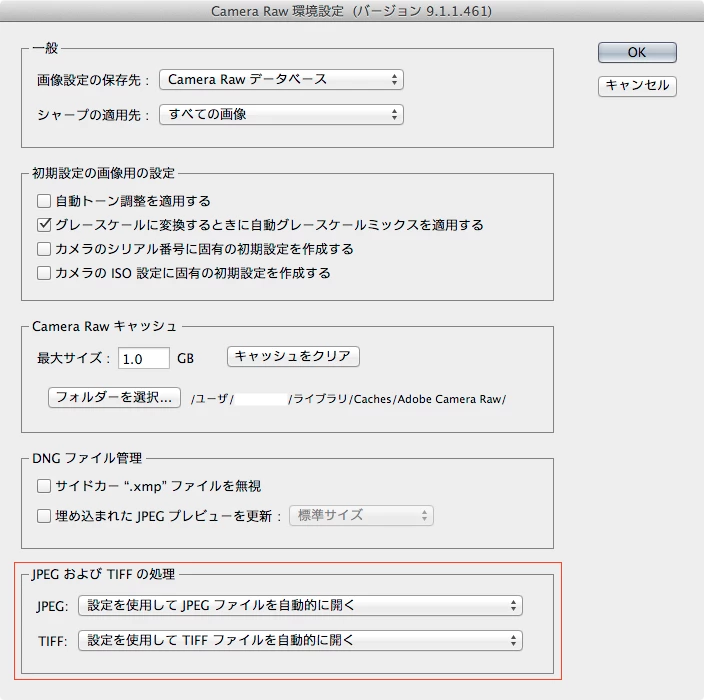The height and width of the screenshot is (700, 704).
Task: Click the 最大サイズ input field
Action: (x=144, y=358)
